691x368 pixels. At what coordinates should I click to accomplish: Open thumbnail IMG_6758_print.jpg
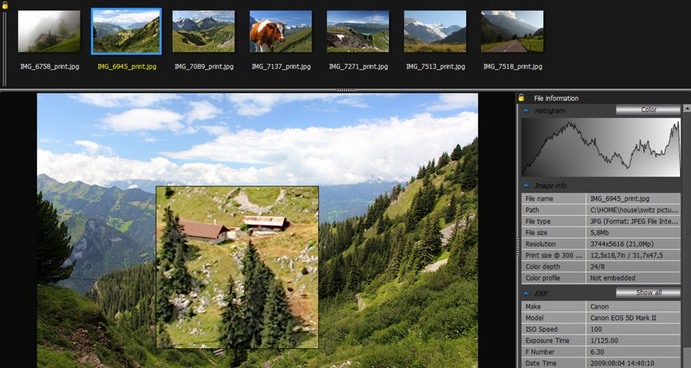click(49, 31)
